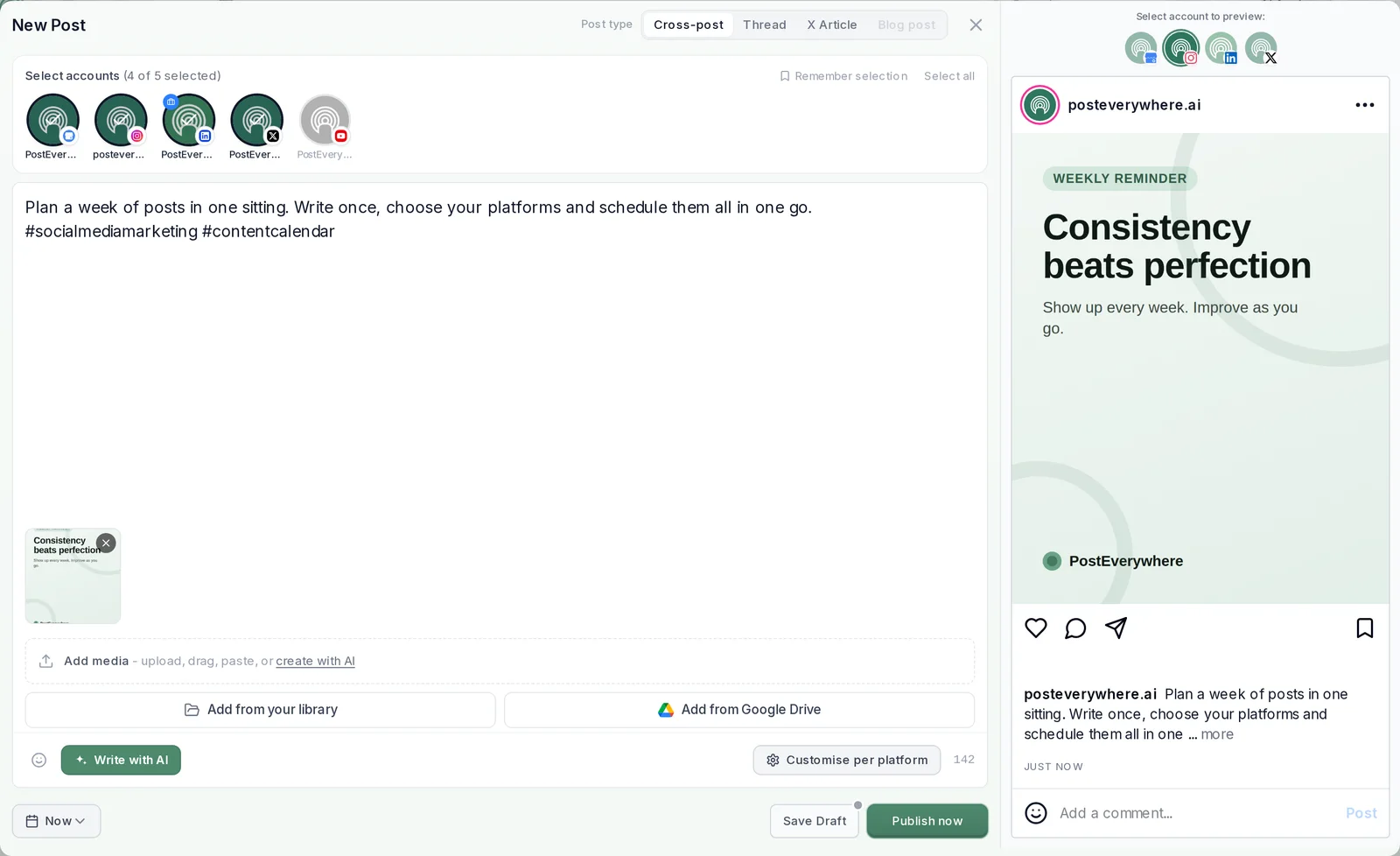This screenshot has width=1400, height=856.
Task: Click Add from Google Drive button
Action: click(x=739, y=710)
